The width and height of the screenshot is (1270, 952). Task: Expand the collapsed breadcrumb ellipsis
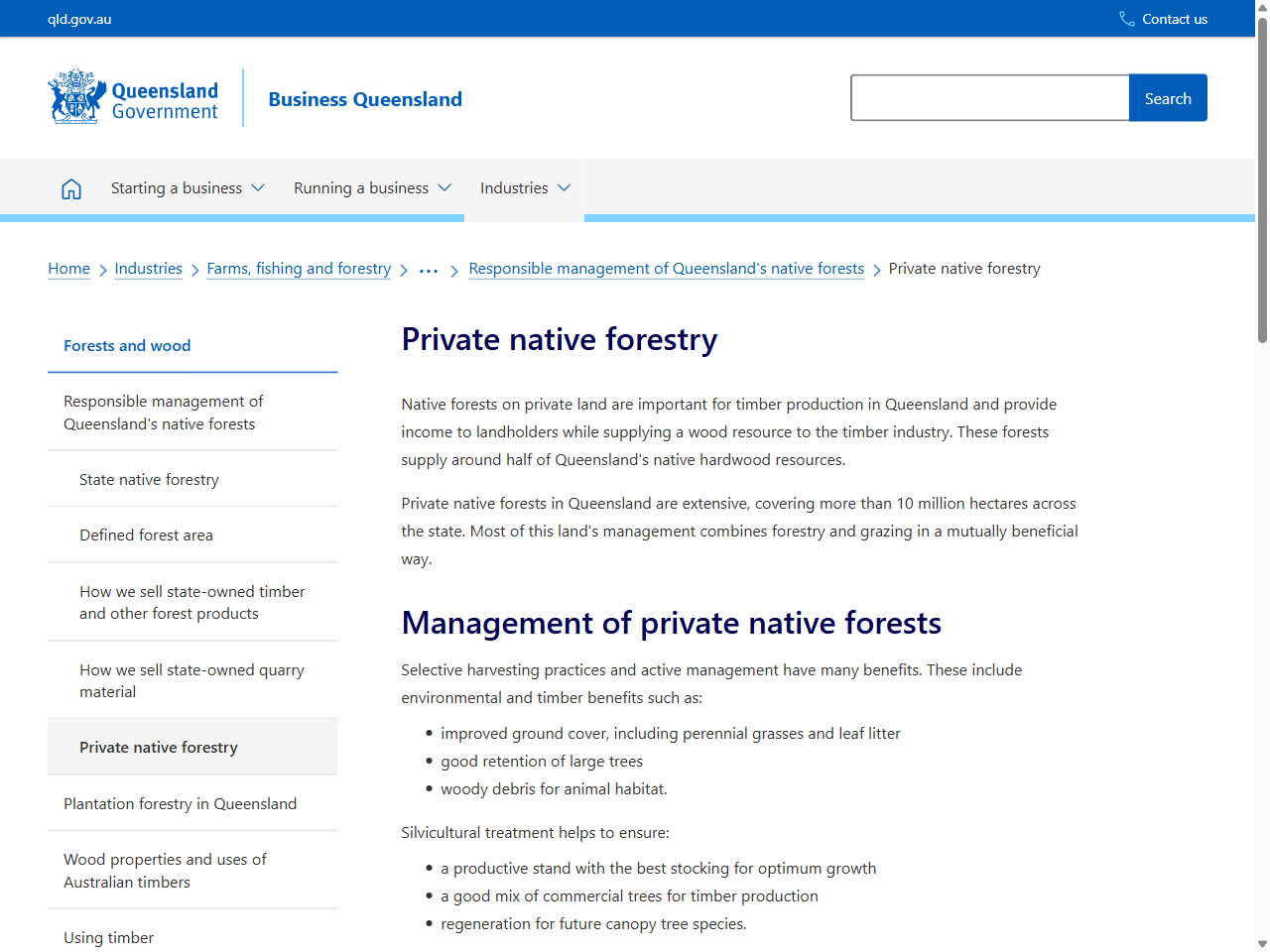[428, 268]
